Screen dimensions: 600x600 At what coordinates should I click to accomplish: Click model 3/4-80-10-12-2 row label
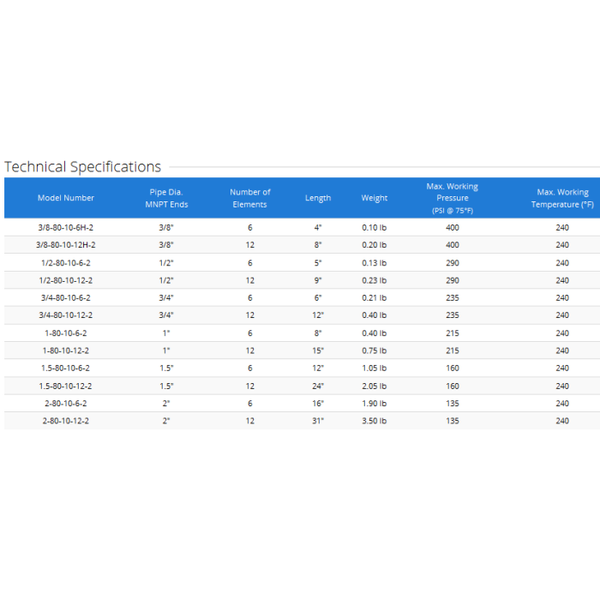click(66, 315)
